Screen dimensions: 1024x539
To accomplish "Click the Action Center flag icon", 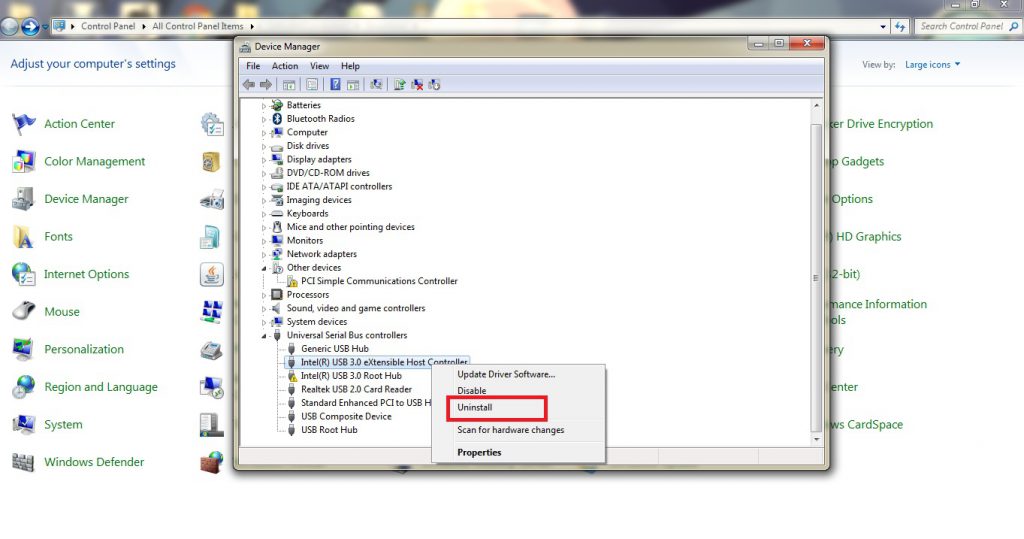I will coord(23,124).
